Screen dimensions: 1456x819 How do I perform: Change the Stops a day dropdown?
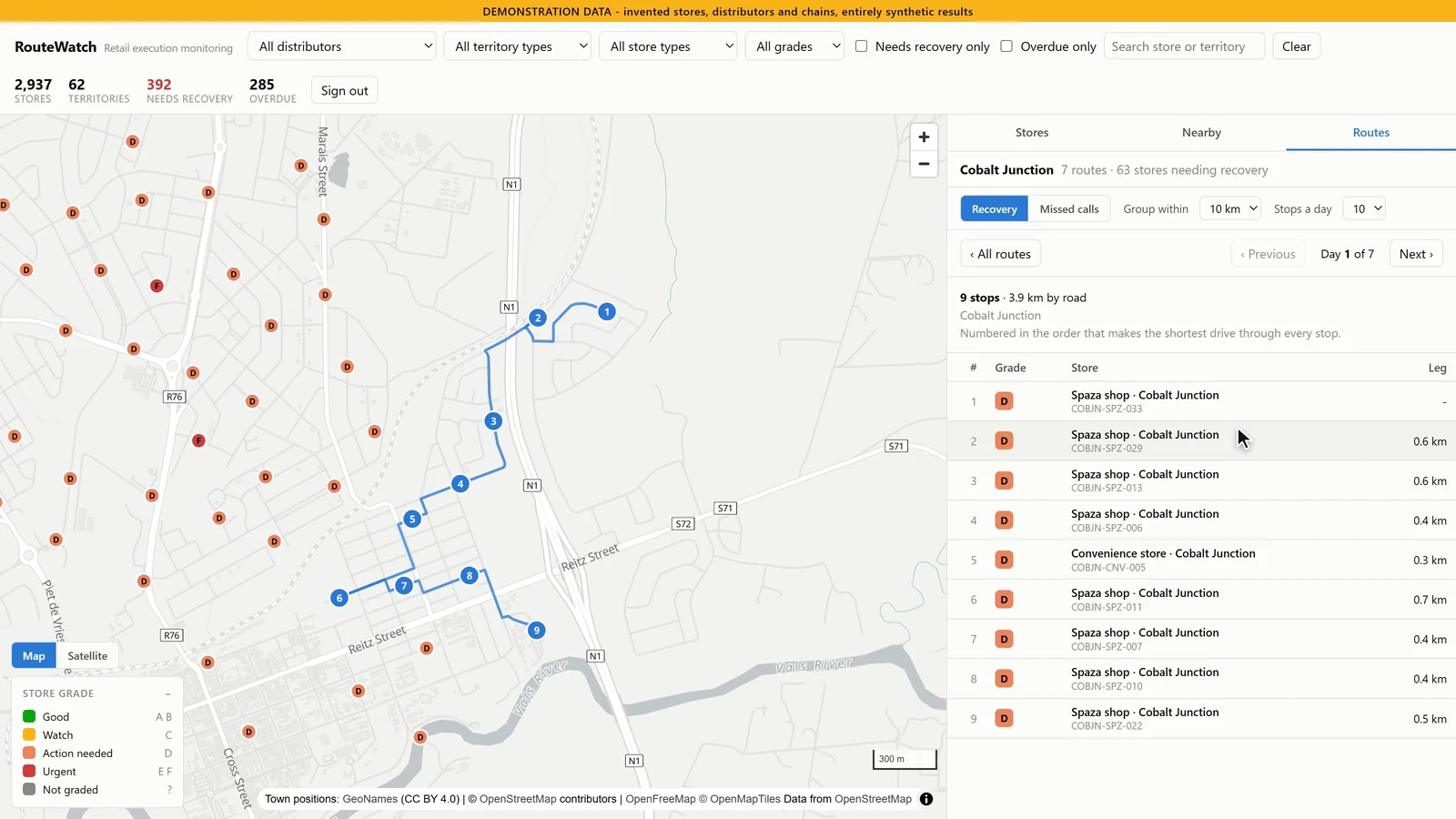tap(1364, 208)
